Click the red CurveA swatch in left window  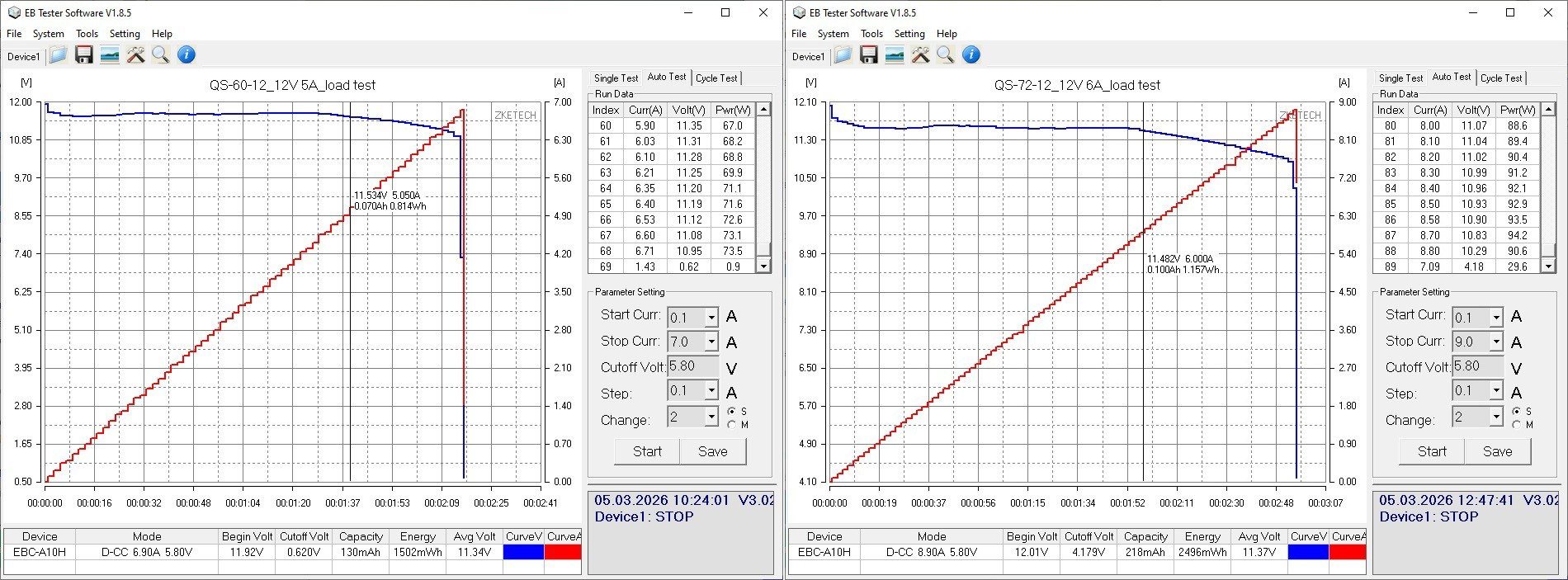tap(563, 552)
